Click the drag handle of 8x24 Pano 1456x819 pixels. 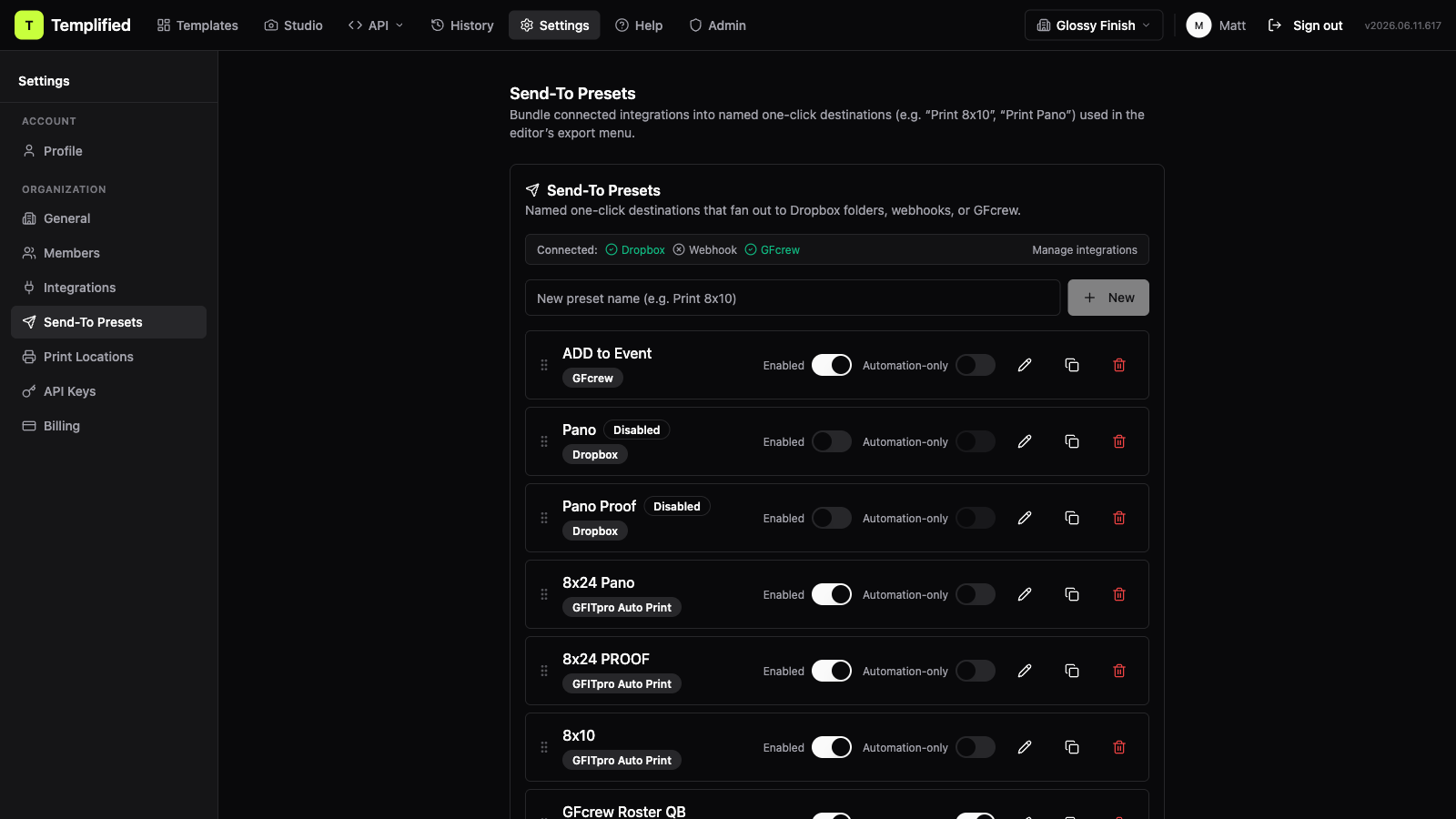(544, 594)
